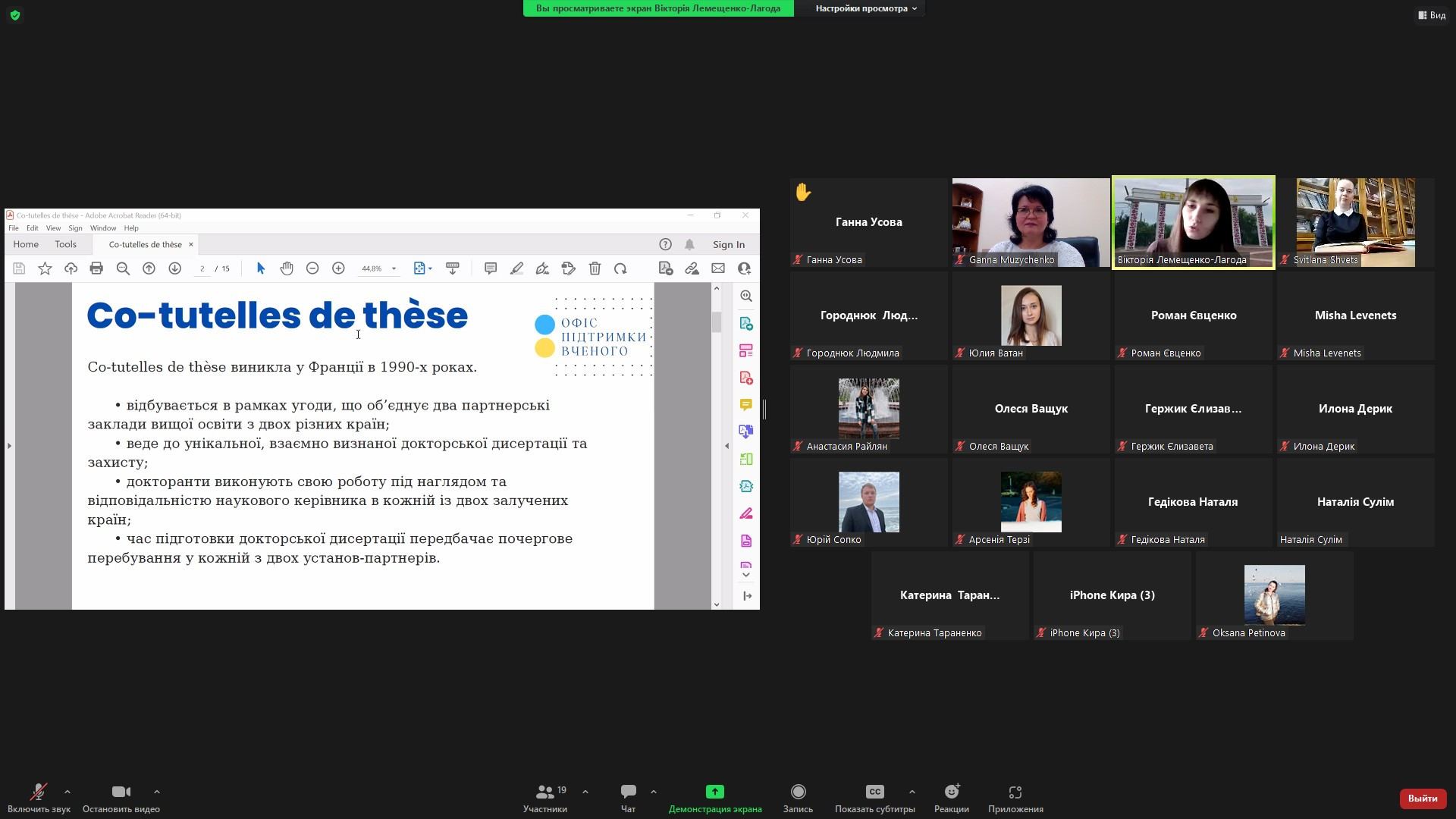1456x819 pixels.
Task: Show subtitles with the CC button
Action: [874, 792]
